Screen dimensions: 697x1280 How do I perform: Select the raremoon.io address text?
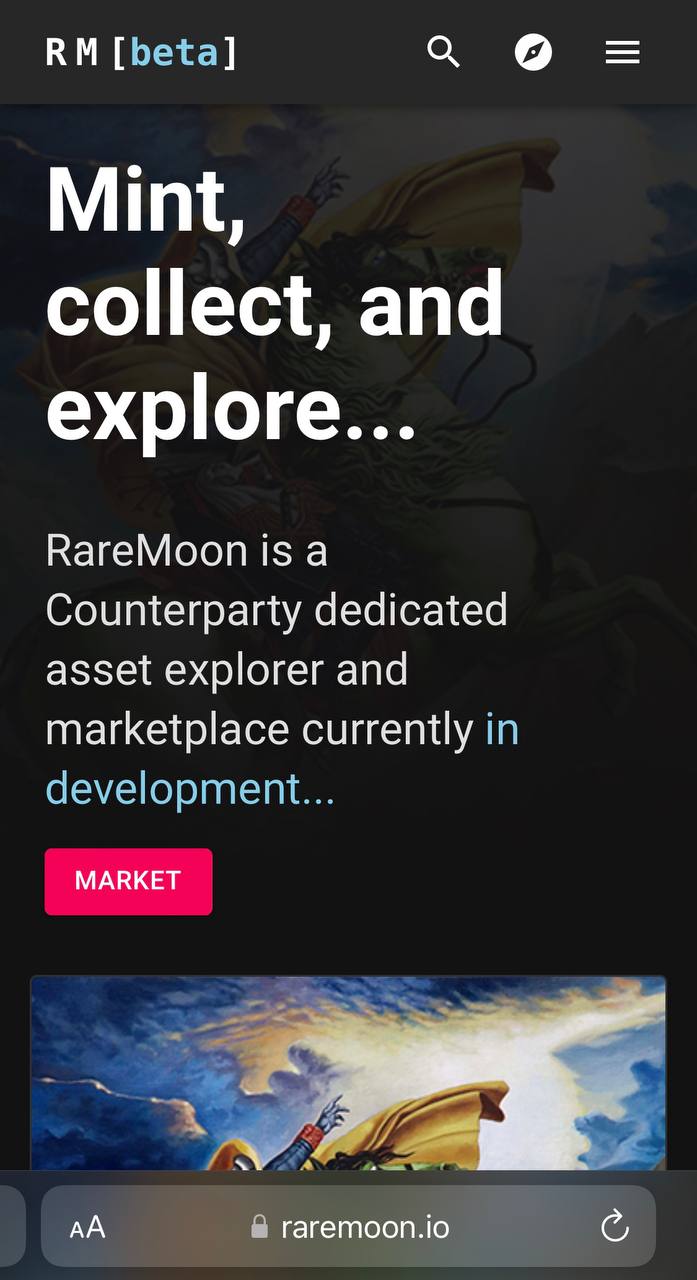(365, 1227)
